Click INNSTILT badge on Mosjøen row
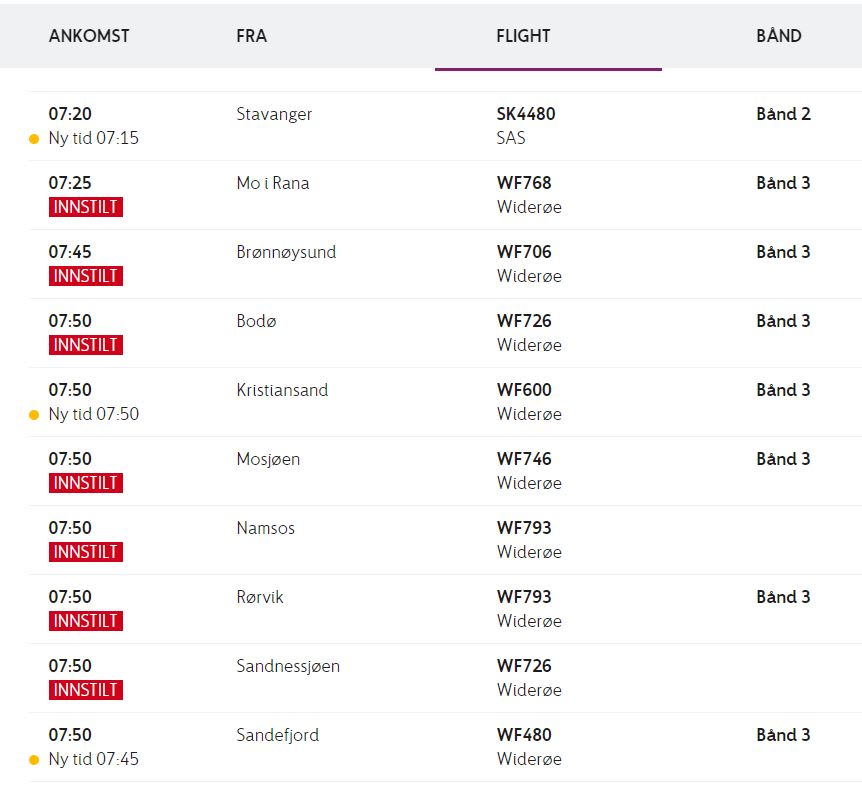862x790 pixels. 86,483
